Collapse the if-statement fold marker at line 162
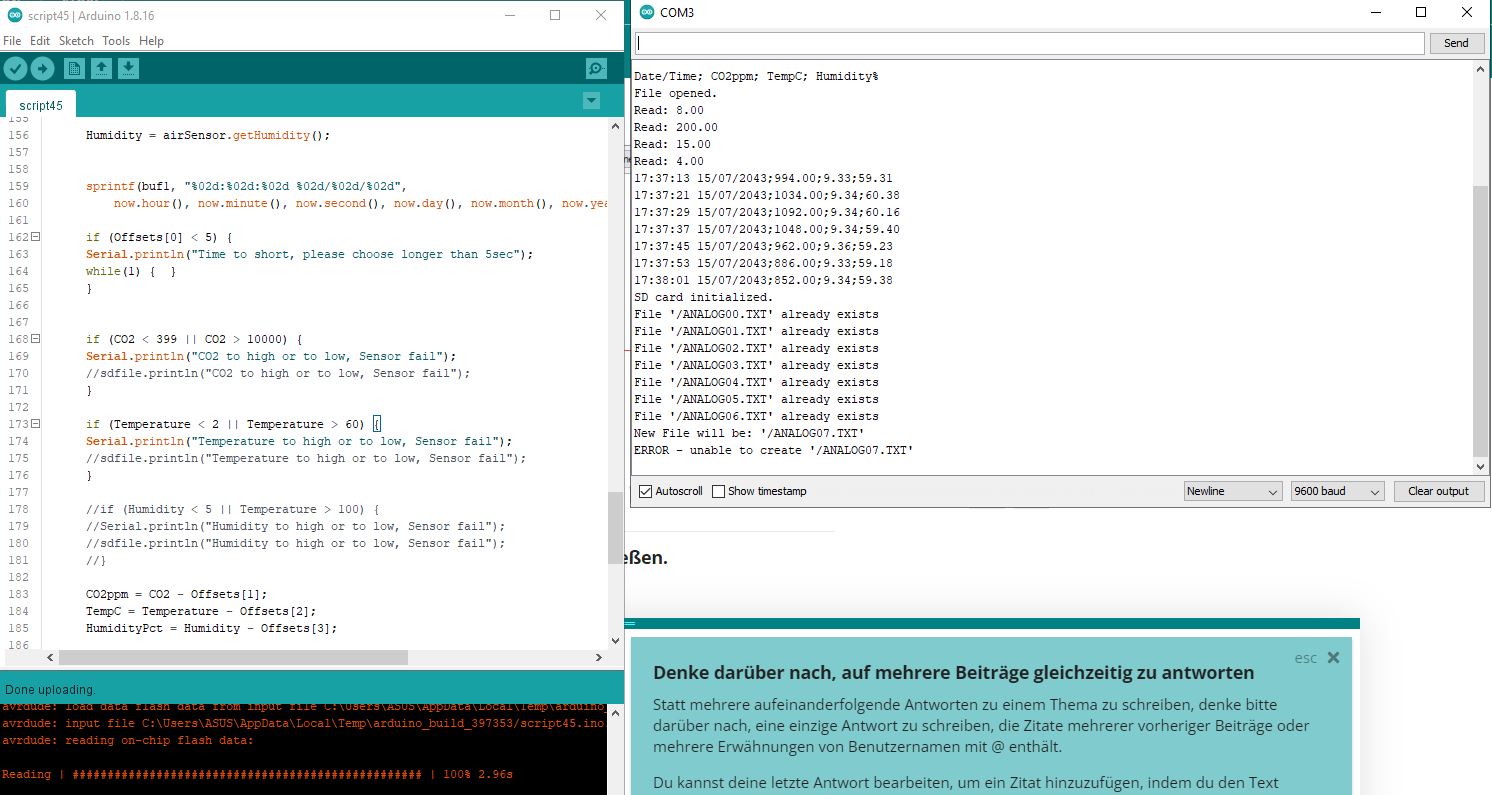Screen dimensions: 1492x795 coord(34,237)
